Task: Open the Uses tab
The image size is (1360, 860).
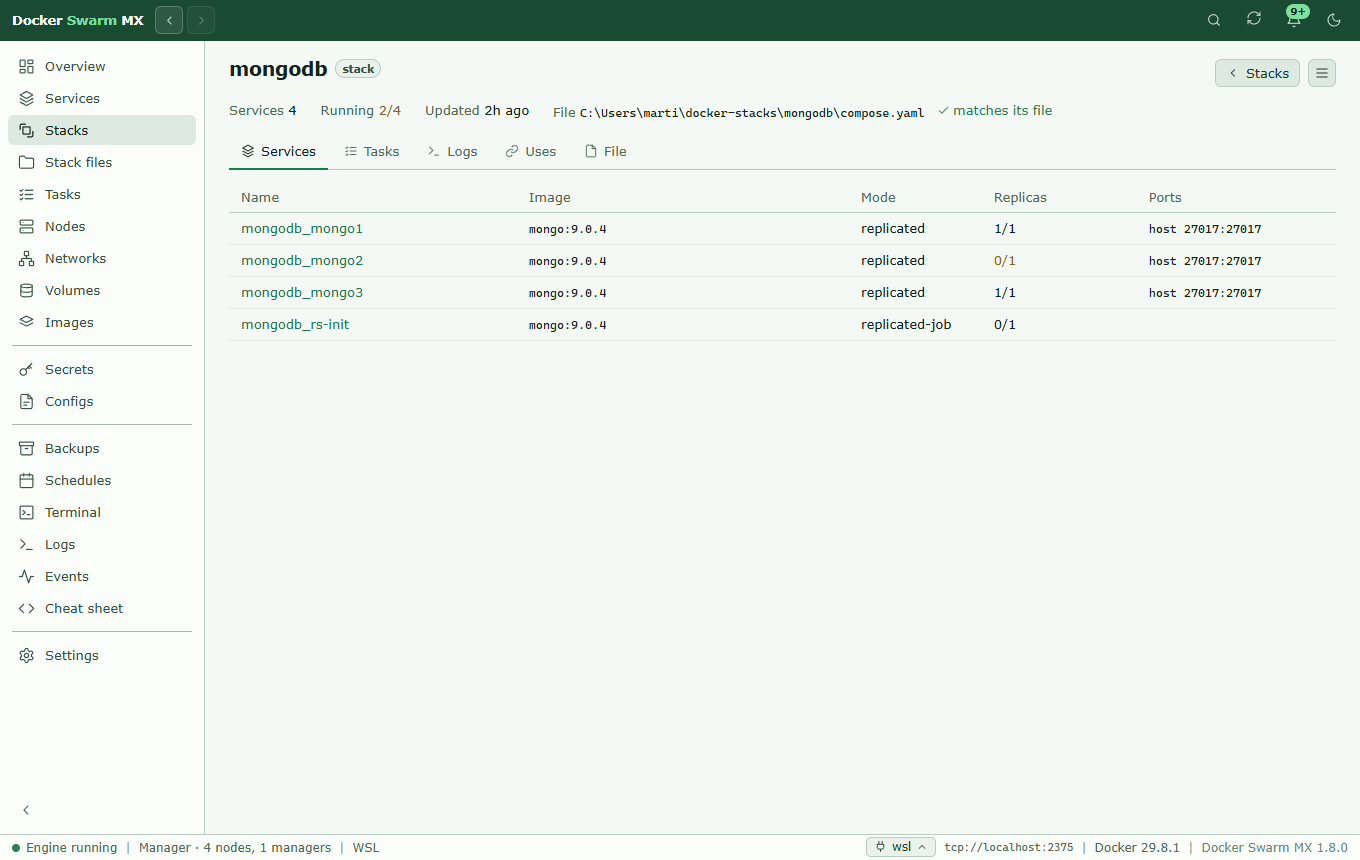Action: coord(531,151)
